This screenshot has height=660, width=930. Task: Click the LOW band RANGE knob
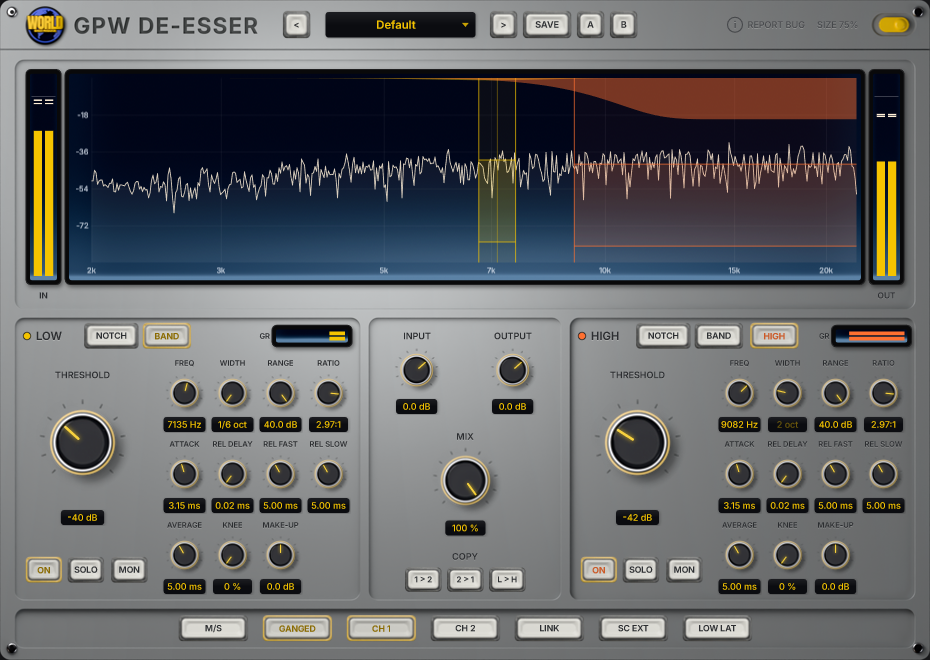pos(281,393)
